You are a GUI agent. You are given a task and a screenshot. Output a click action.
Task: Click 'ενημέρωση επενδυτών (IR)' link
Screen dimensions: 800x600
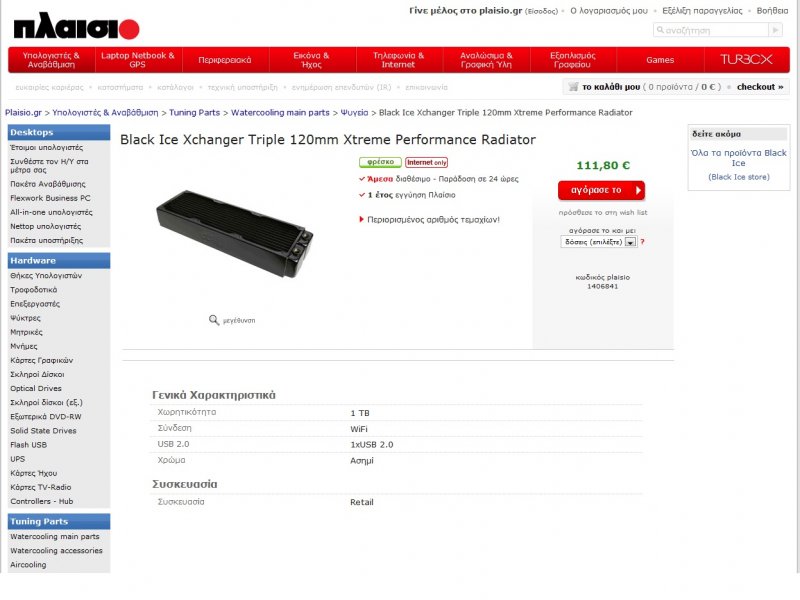coord(341,87)
